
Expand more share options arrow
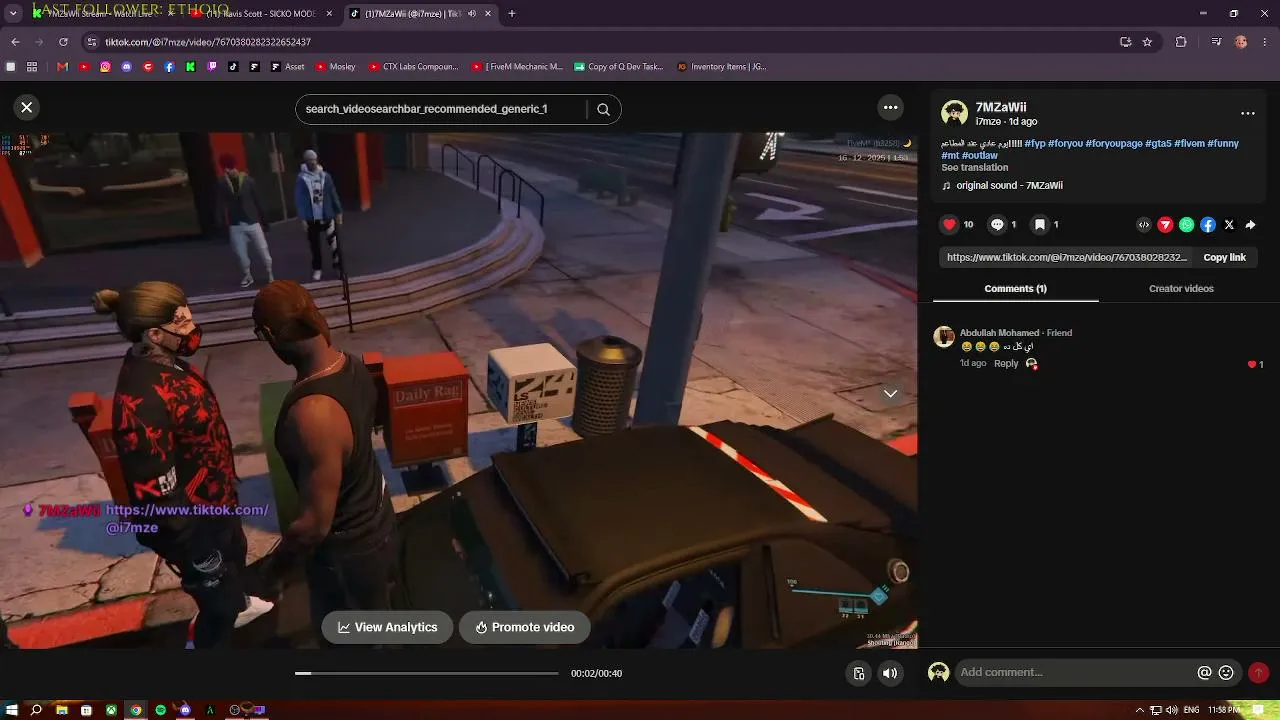tap(1250, 225)
